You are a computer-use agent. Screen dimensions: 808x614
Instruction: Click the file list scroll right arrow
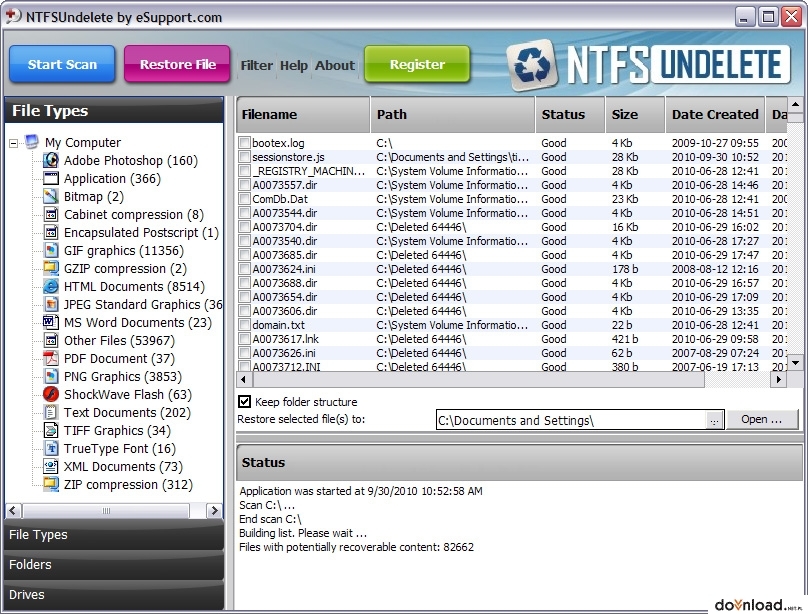click(x=778, y=380)
